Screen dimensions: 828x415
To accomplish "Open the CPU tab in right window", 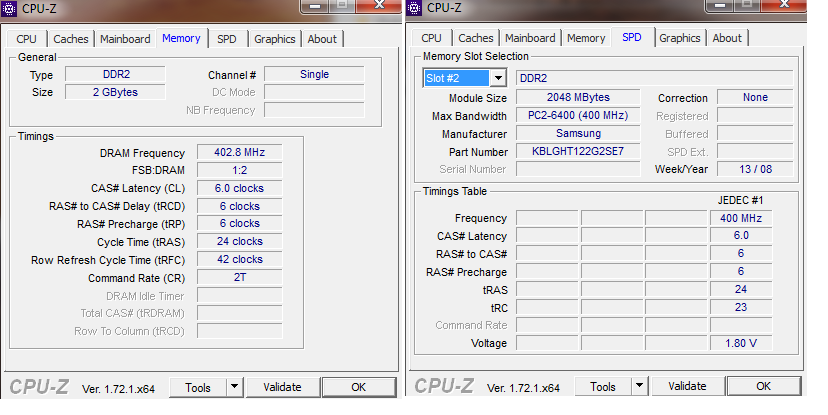I will [431, 38].
